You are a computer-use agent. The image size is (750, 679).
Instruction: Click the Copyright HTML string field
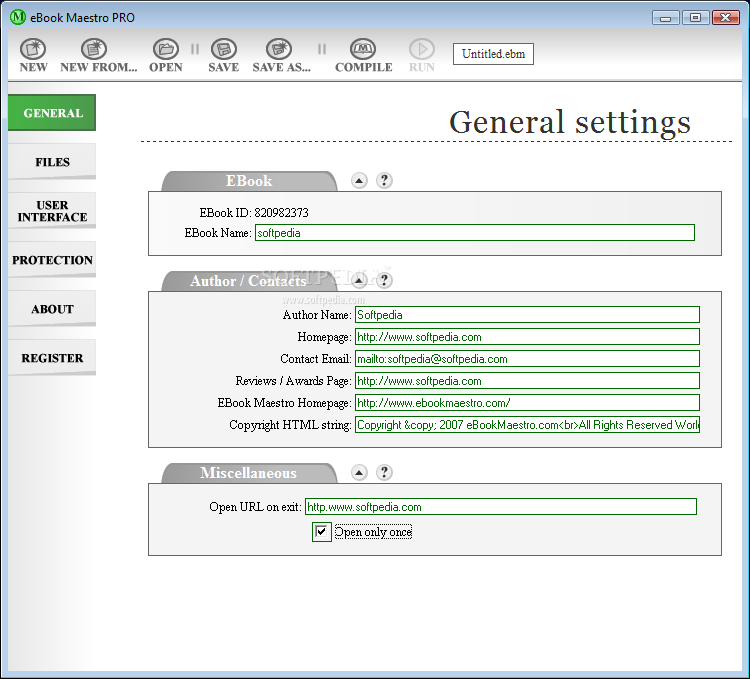[x=527, y=425]
